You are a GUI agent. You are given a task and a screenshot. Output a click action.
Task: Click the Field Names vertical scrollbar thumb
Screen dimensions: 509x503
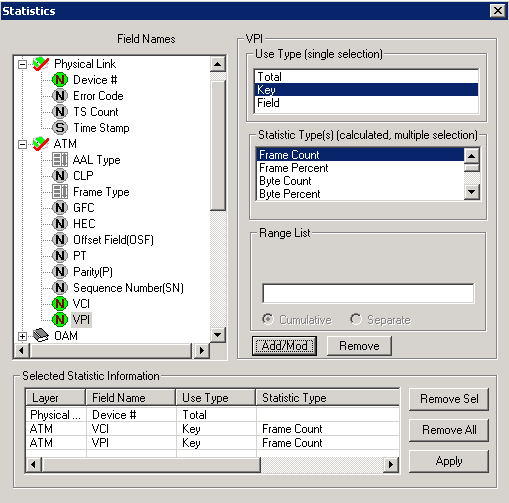click(x=218, y=145)
